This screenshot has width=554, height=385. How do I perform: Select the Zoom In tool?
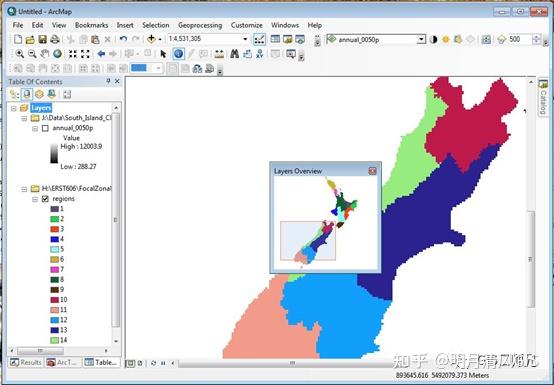tap(20, 54)
